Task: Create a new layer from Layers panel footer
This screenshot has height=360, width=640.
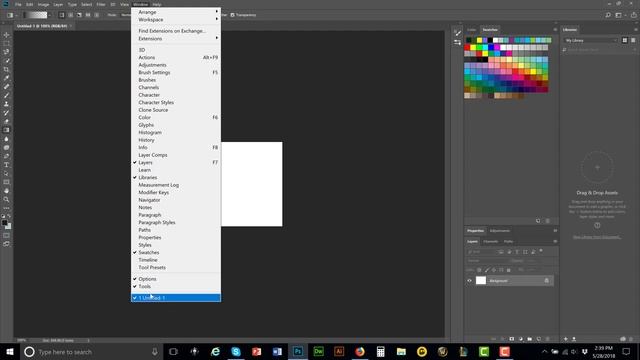Action: pos(539,339)
